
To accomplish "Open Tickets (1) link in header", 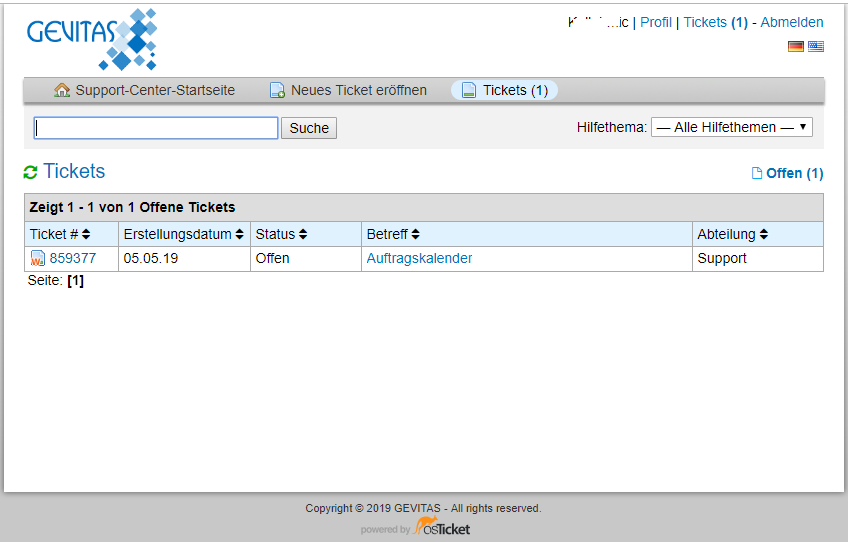I will (716, 22).
